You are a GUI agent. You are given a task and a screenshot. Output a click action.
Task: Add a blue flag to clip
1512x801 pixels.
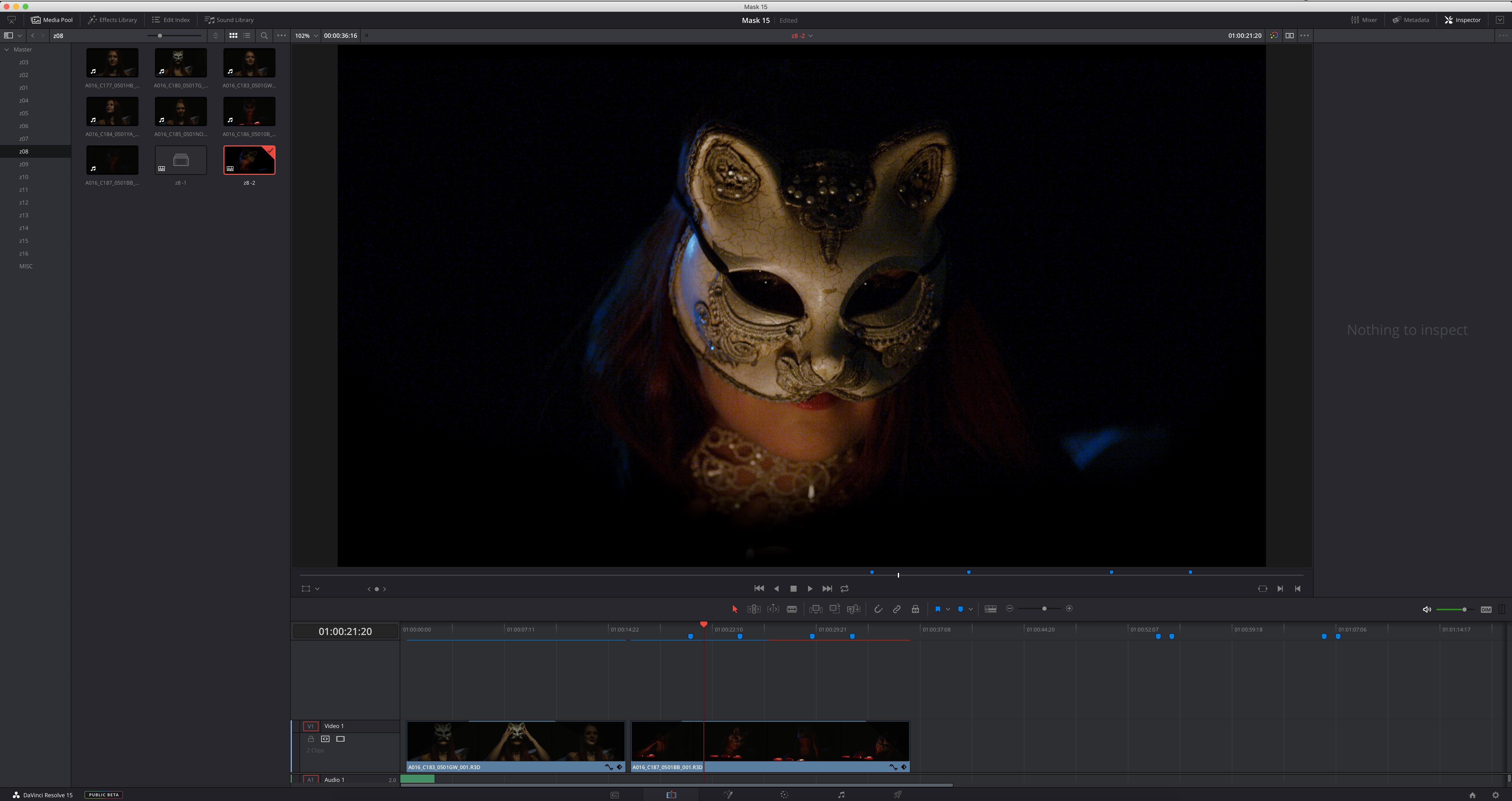[x=937, y=609]
